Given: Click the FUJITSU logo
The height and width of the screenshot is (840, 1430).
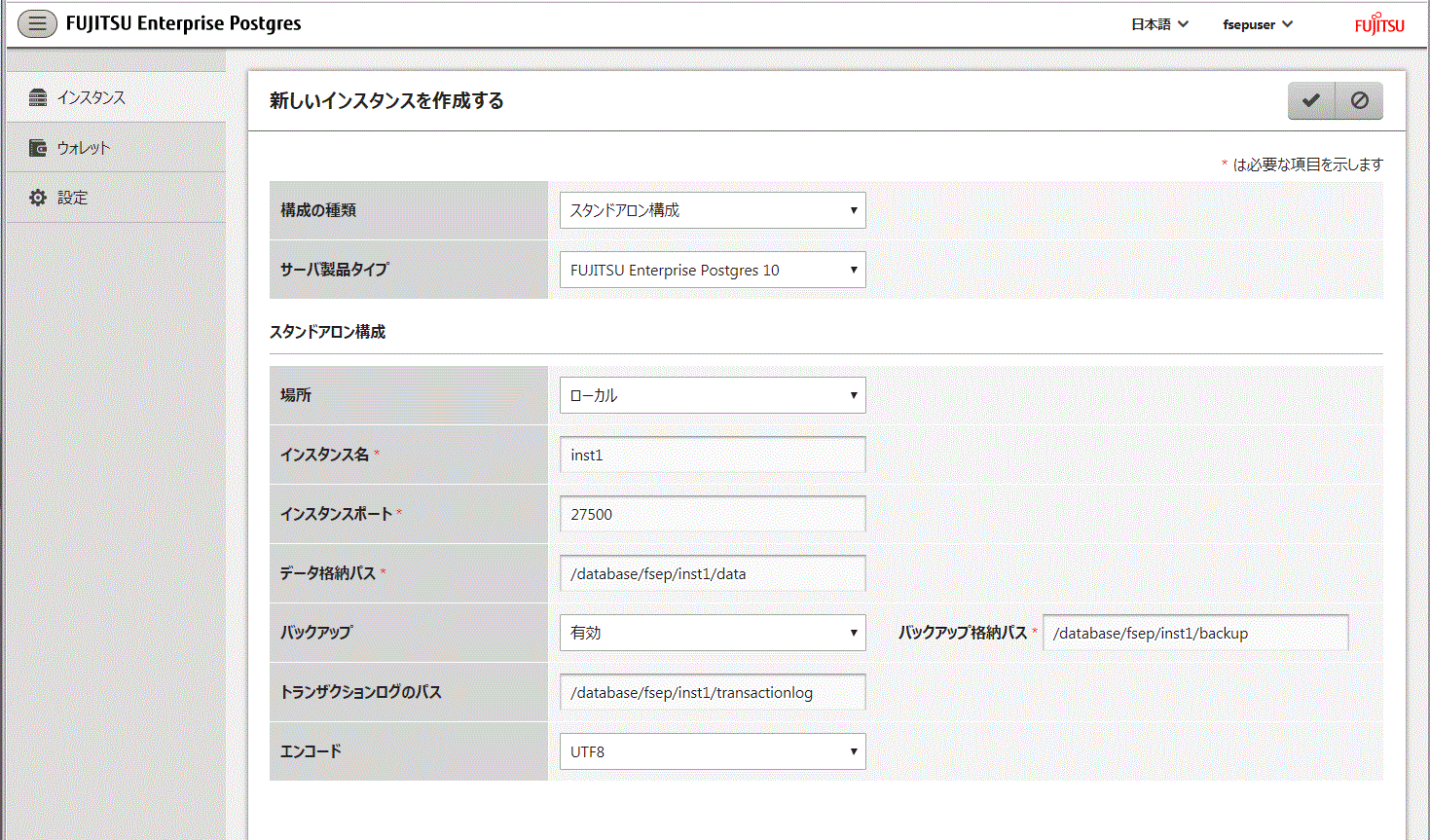Looking at the screenshot, I should pyautogui.click(x=1379, y=23).
